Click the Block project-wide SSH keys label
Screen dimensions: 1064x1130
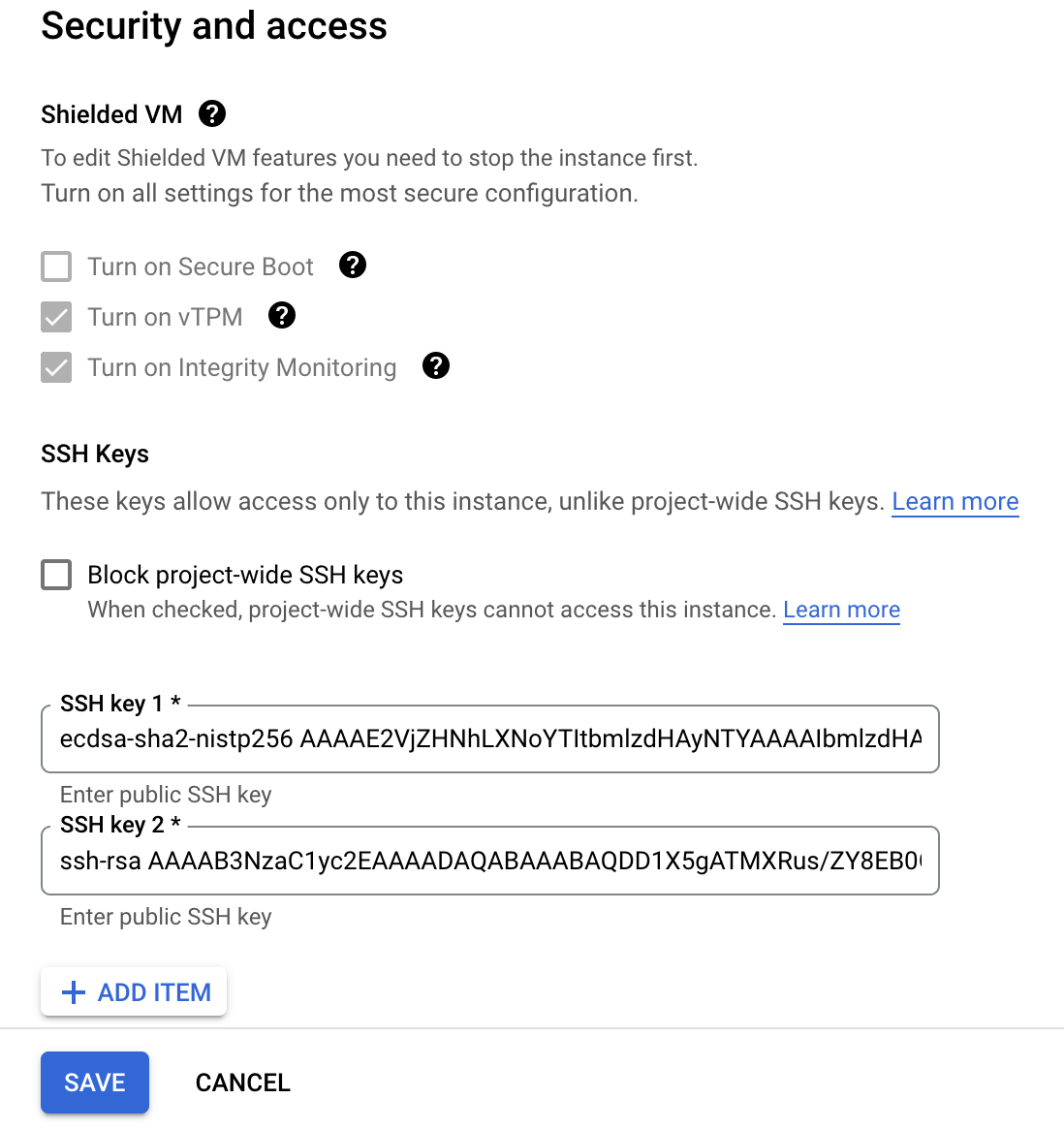[x=245, y=575]
